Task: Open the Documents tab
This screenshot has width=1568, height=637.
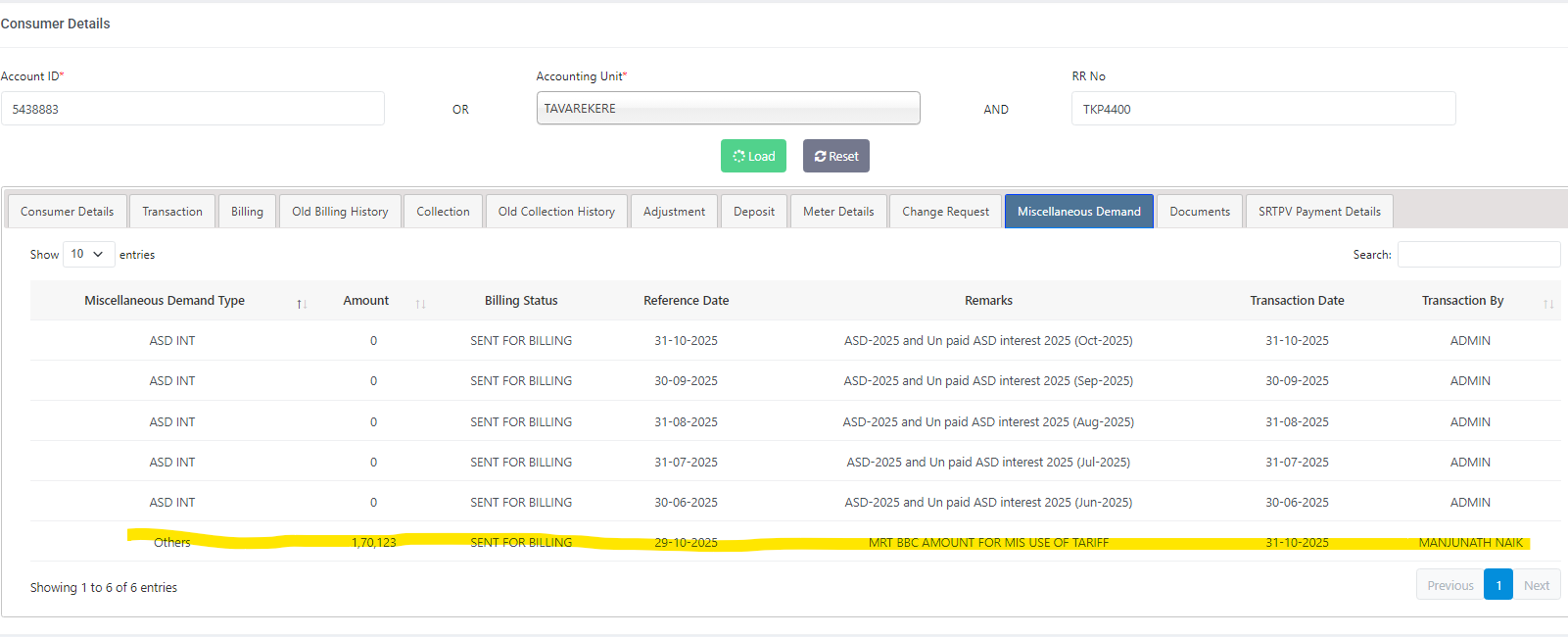Action: [x=1200, y=212]
